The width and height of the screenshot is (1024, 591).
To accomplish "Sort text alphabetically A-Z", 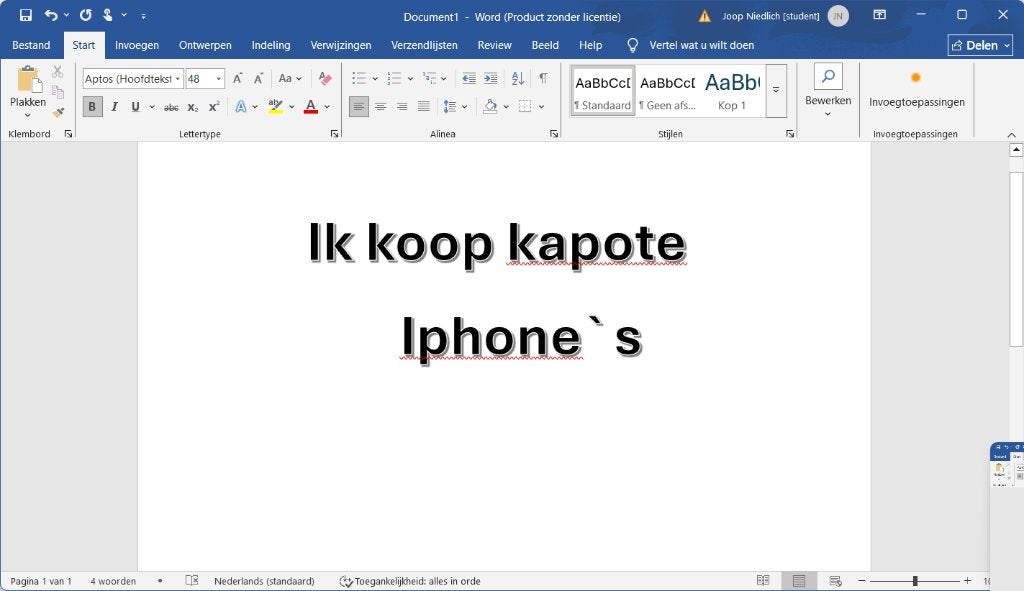I will point(518,79).
